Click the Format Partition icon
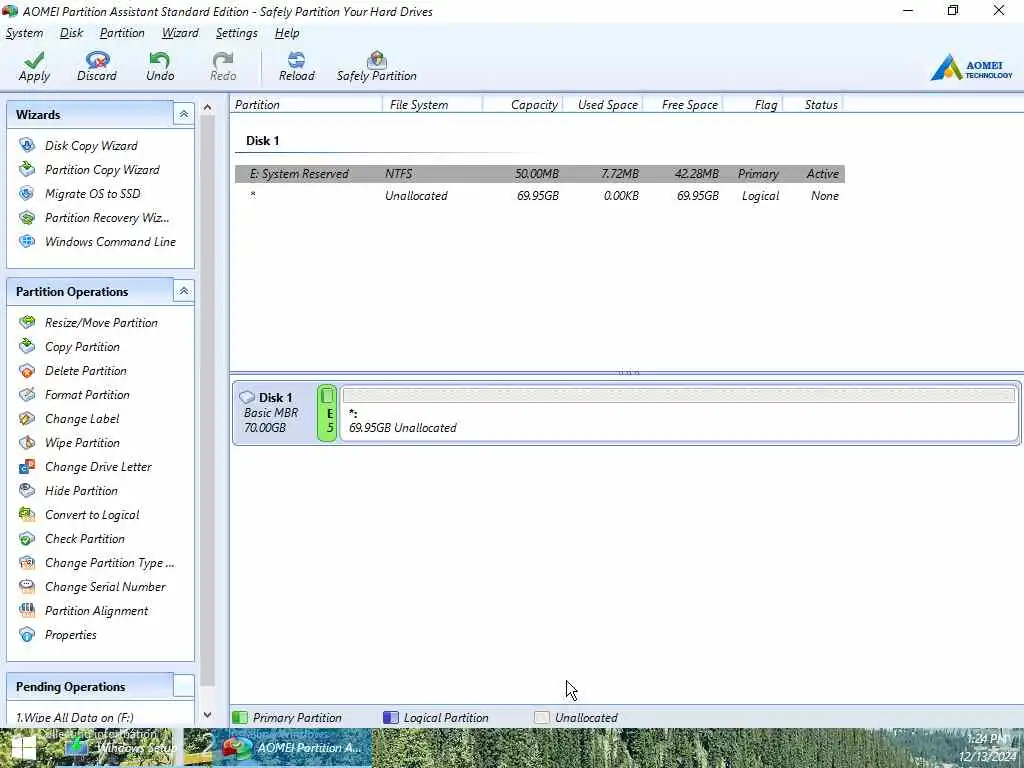This screenshot has width=1024, height=768. [x=27, y=394]
